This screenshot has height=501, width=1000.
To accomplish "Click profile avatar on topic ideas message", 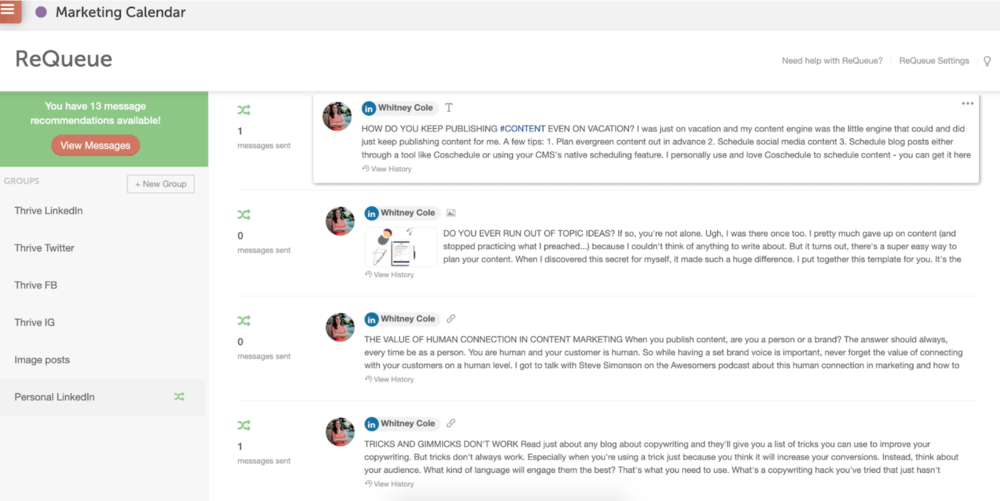I will pyautogui.click(x=340, y=221).
